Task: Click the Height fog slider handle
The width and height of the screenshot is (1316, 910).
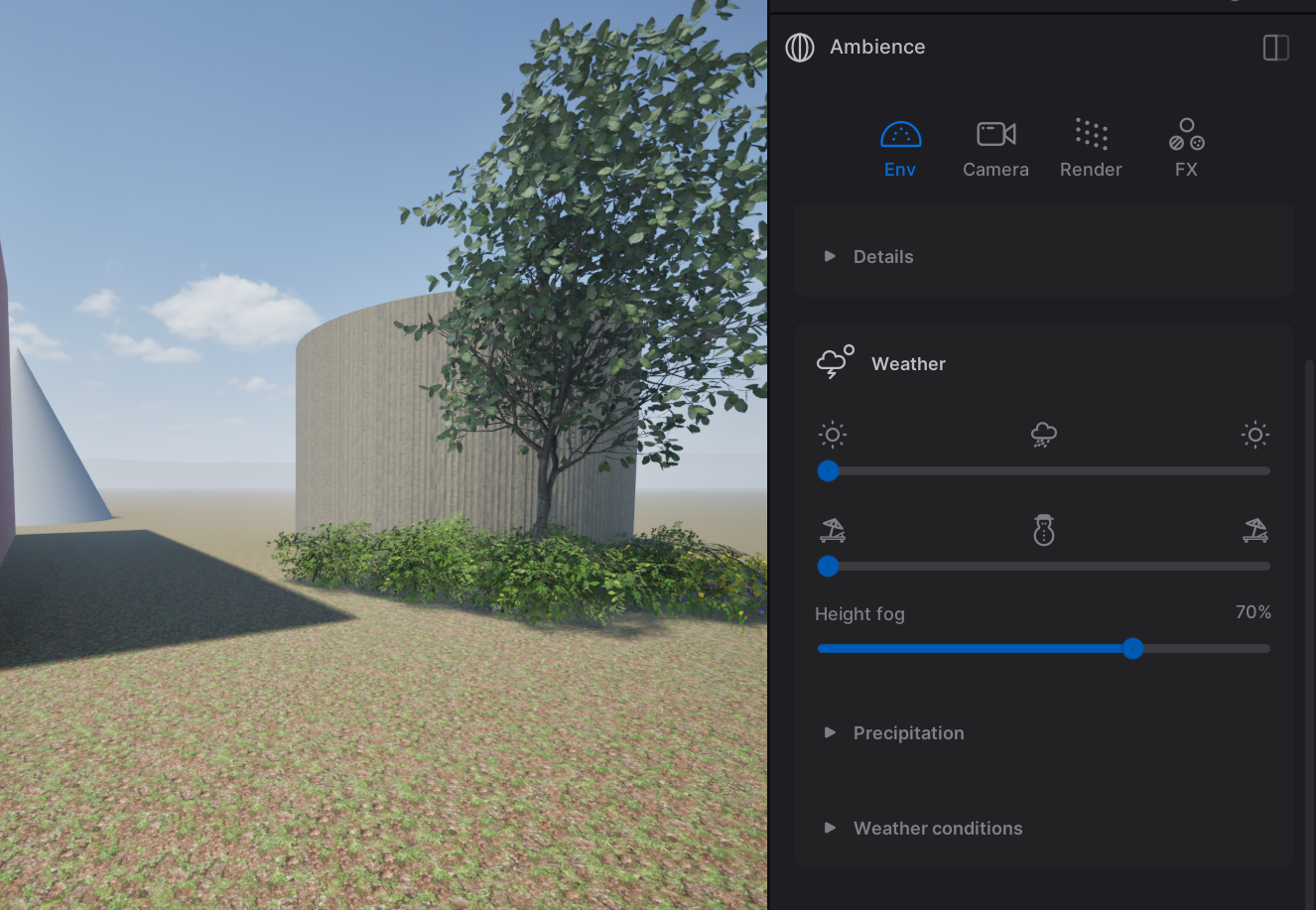Action: [1132, 649]
